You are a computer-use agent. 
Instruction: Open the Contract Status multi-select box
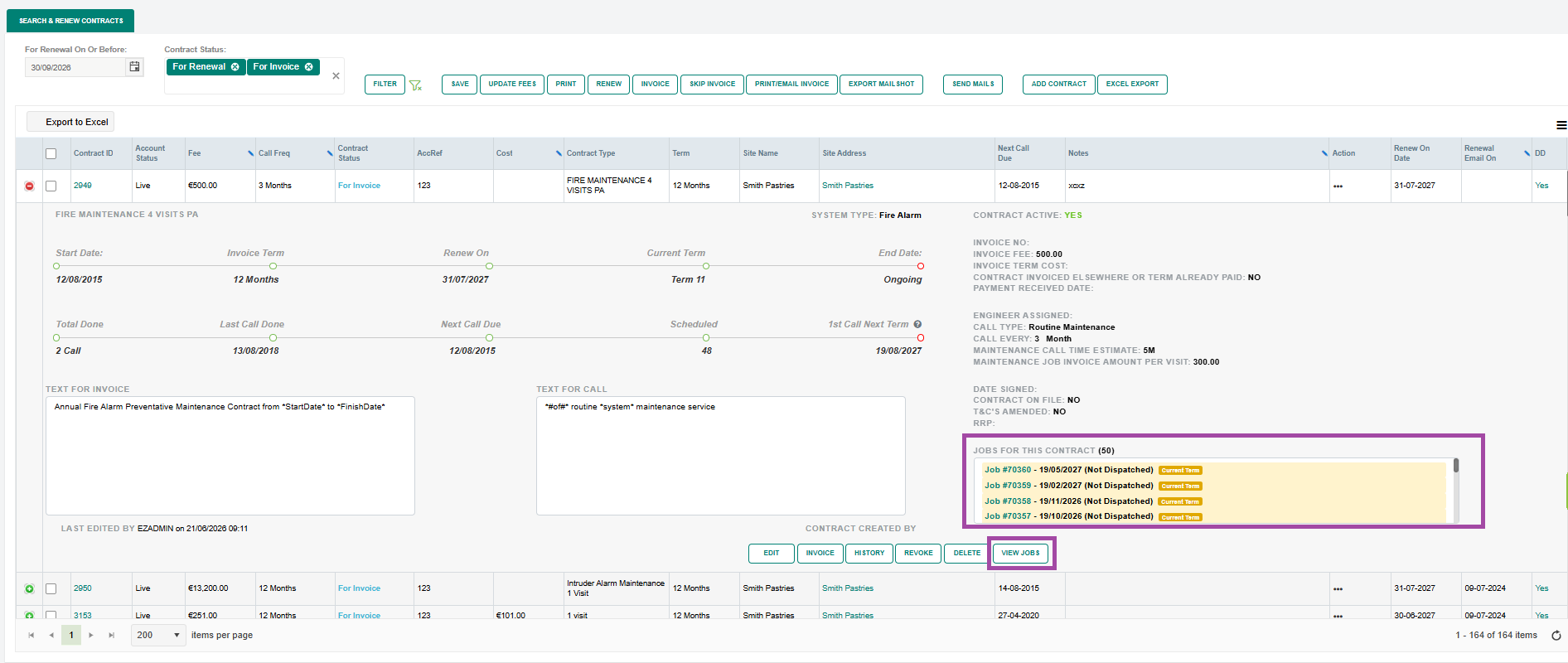[254, 76]
